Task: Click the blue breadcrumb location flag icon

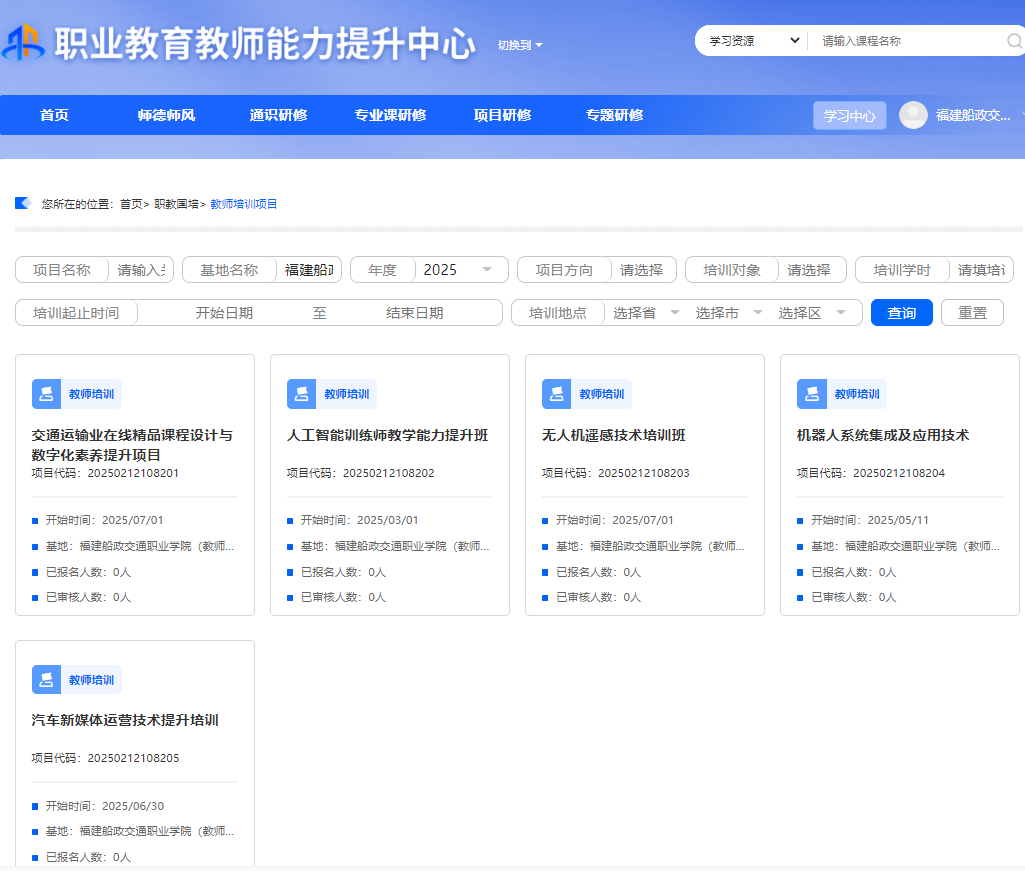Action: 23,203
